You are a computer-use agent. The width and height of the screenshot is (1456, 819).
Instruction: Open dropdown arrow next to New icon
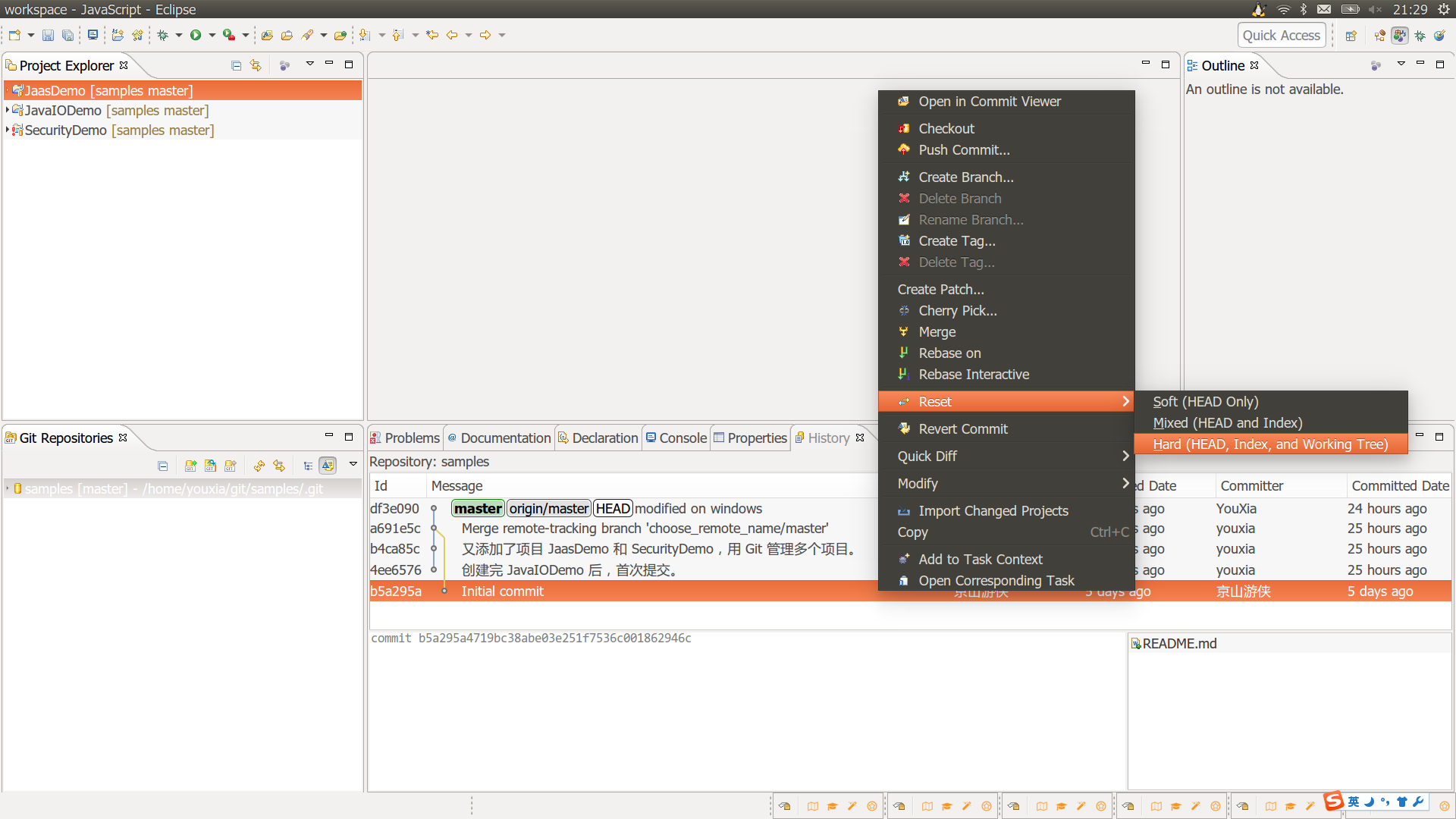[31, 35]
